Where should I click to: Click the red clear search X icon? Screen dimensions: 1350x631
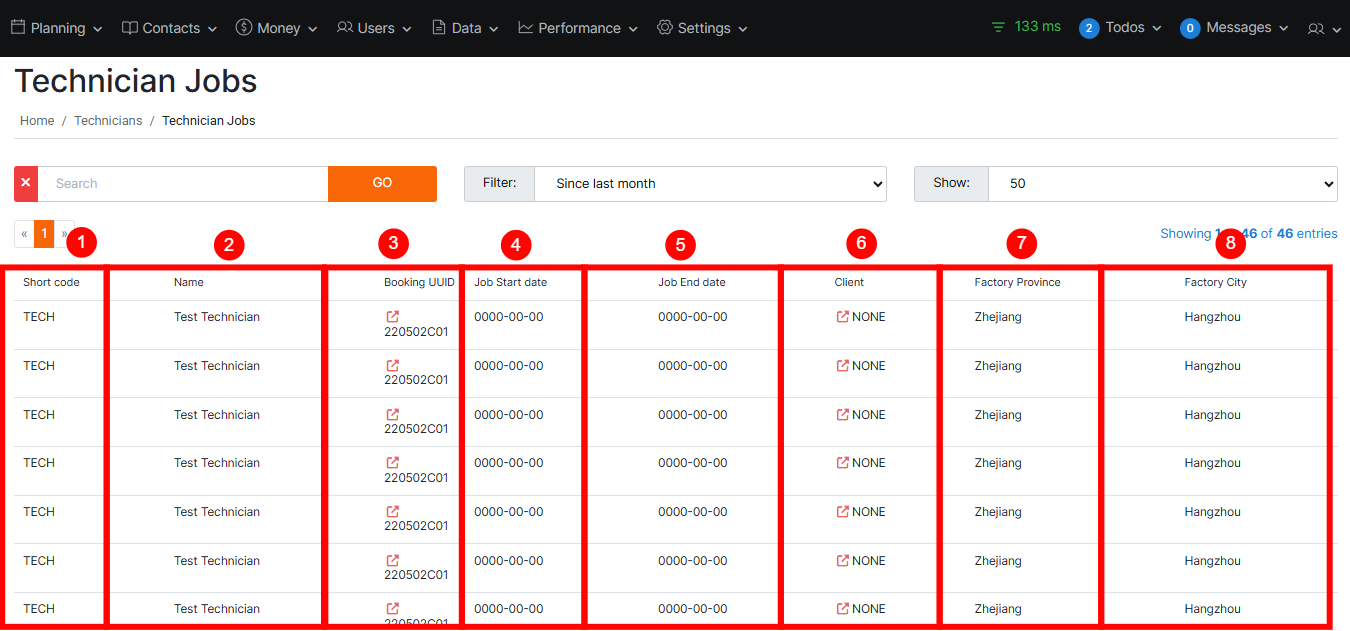pos(26,184)
